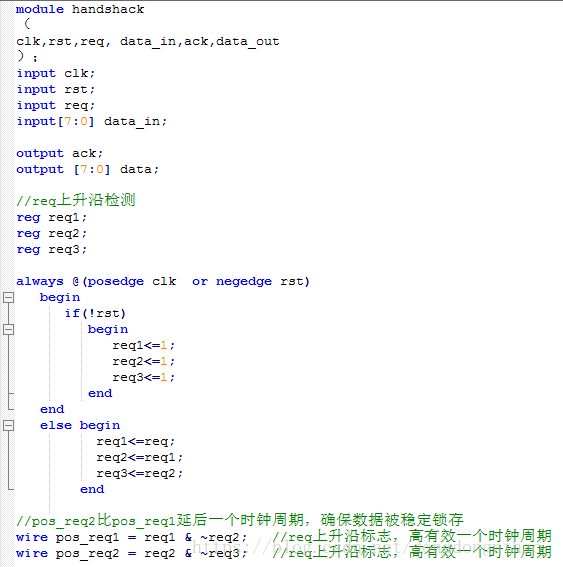Click the 'reg req2;' declaration
The image size is (563, 567).
coord(52,234)
